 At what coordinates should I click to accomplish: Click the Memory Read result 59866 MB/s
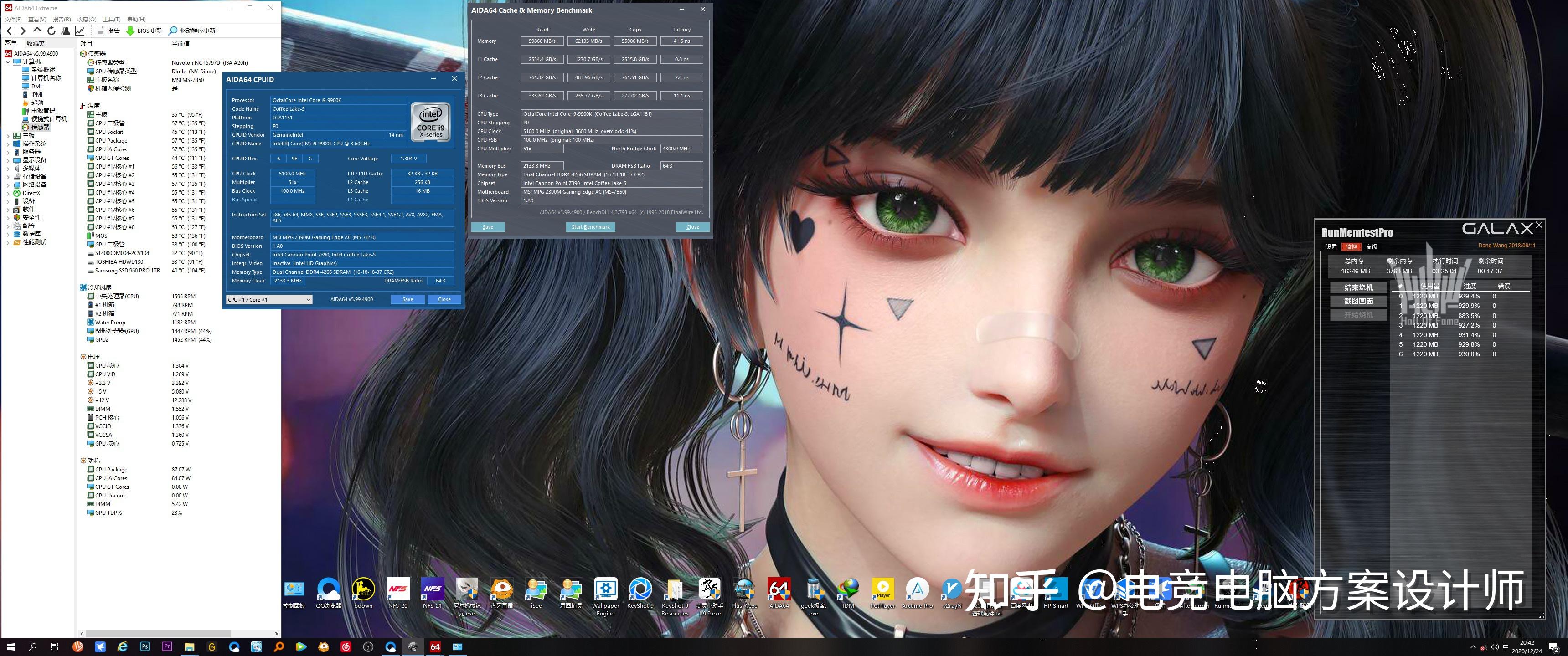pos(542,41)
